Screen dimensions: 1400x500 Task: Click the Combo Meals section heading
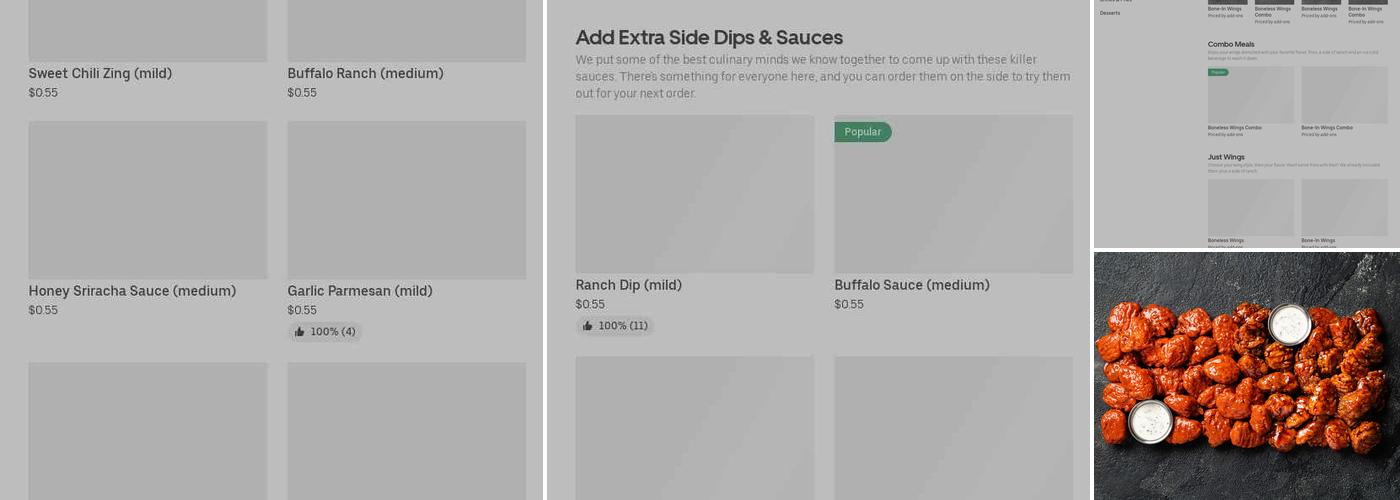point(1231,44)
